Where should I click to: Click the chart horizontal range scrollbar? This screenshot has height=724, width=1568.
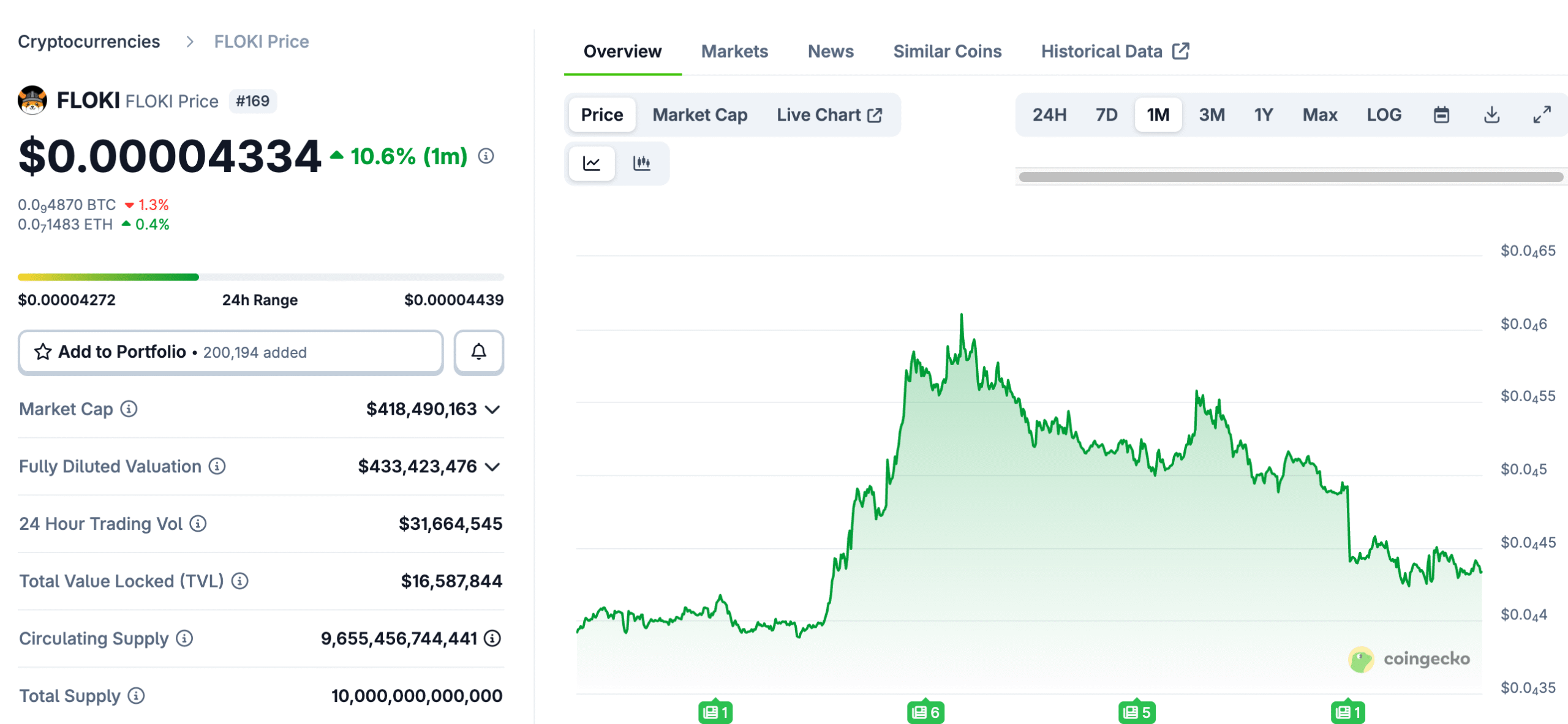tap(1291, 177)
